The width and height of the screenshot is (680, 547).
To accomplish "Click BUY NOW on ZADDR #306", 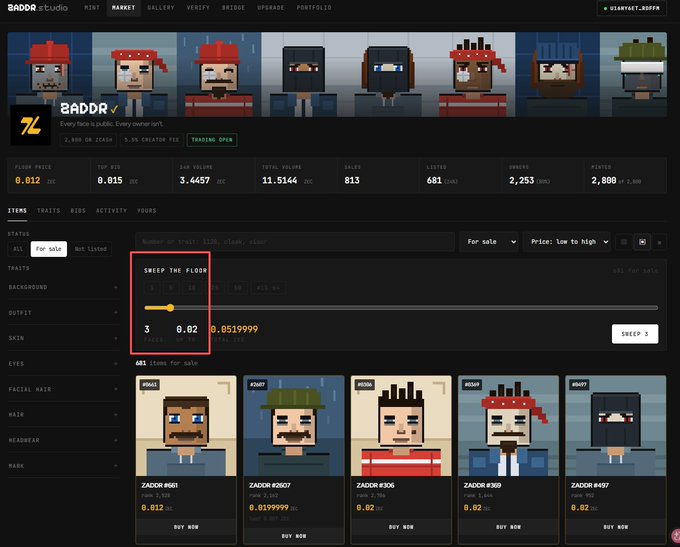I will pos(401,527).
